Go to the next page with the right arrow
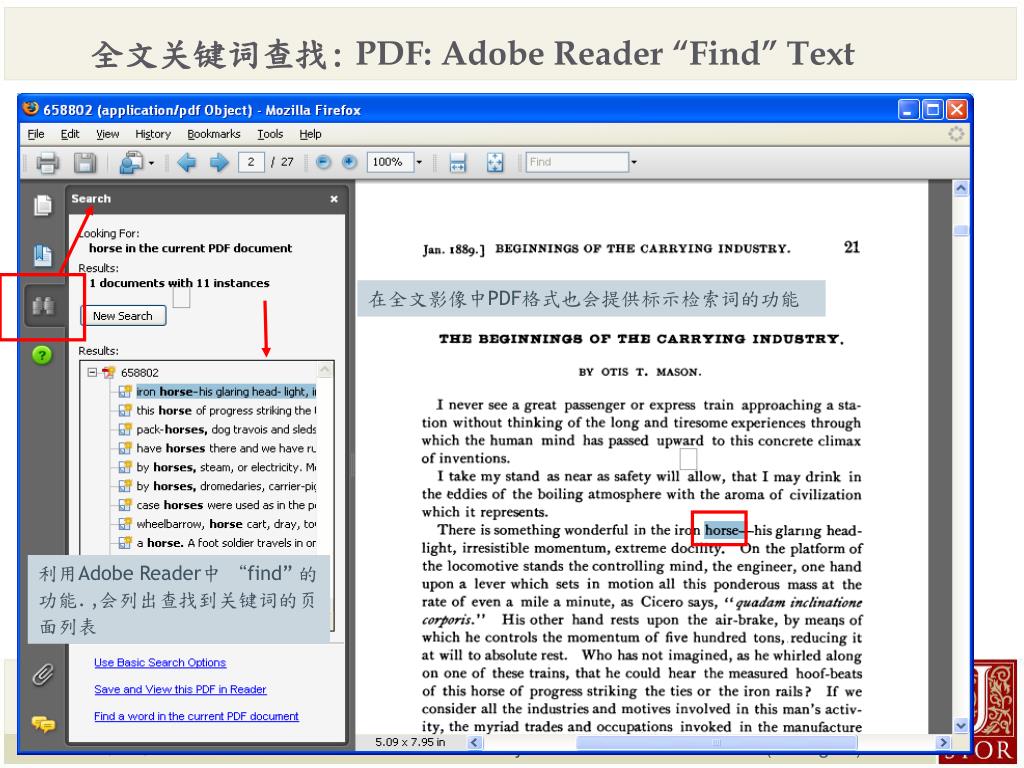 click(x=219, y=162)
